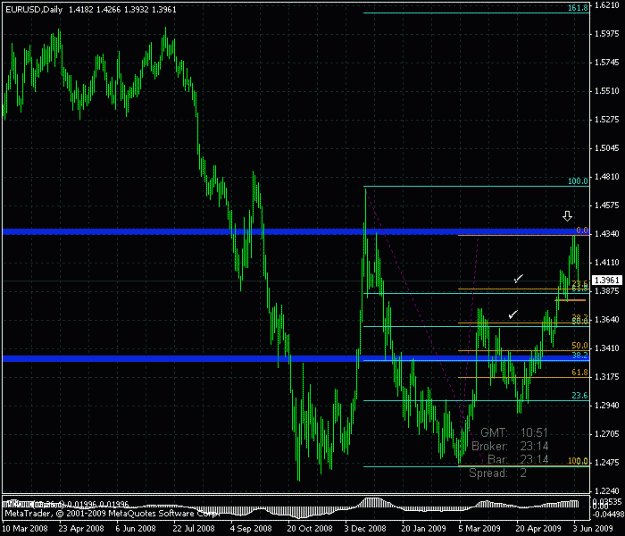The height and width of the screenshot is (536, 625).
Task: Click the cyan 100.0 Fibonacci label
Action: (x=578, y=181)
